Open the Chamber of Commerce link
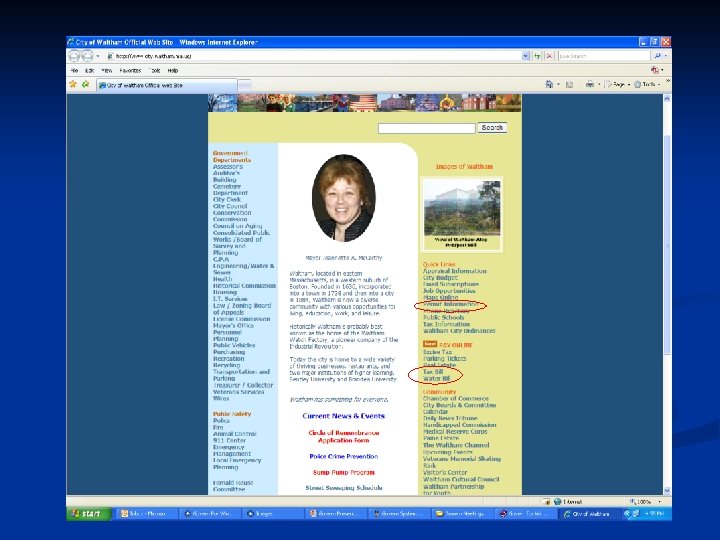 [456, 399]
